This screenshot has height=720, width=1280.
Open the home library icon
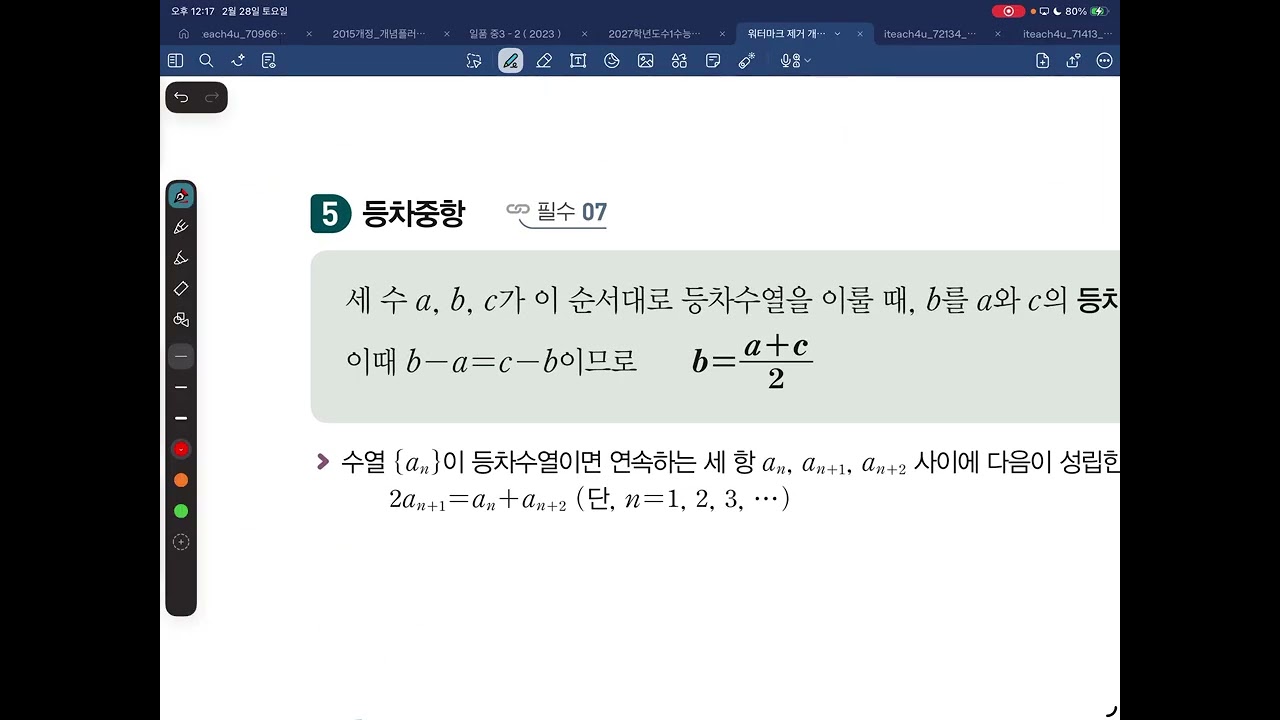(183, 34)
